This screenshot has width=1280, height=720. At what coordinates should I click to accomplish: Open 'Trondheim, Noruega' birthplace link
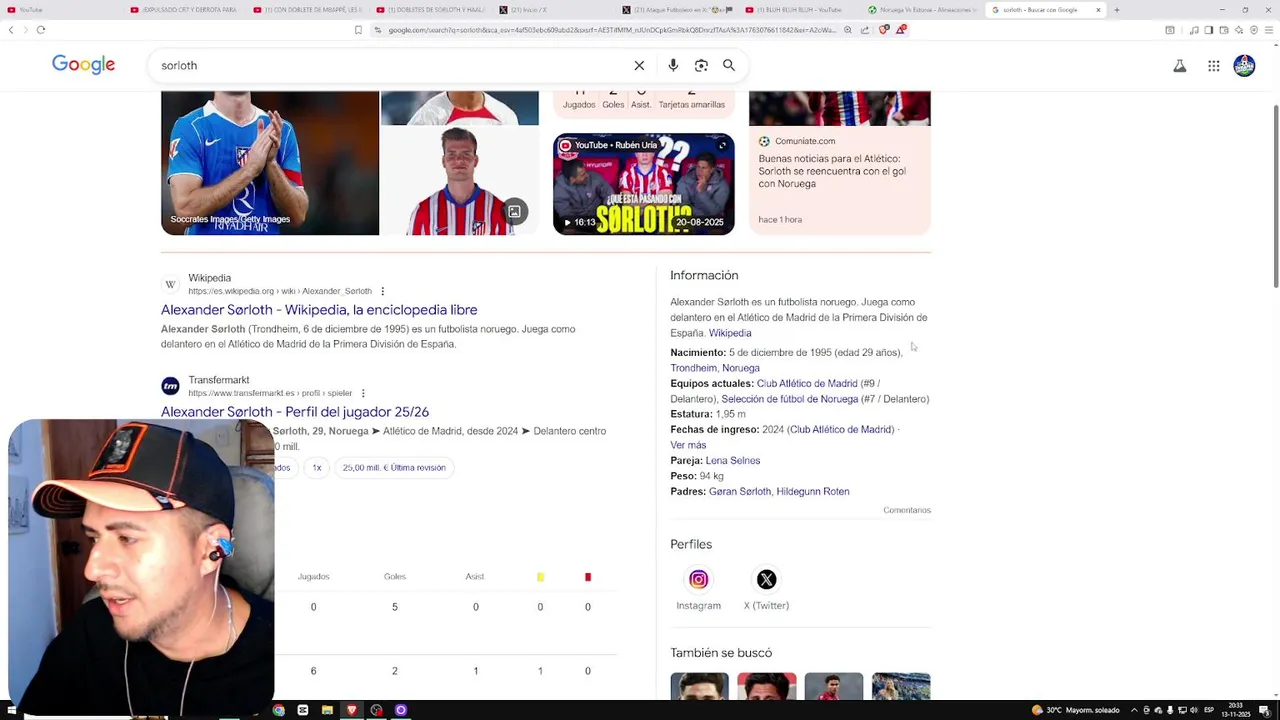(x=715, y=368)
